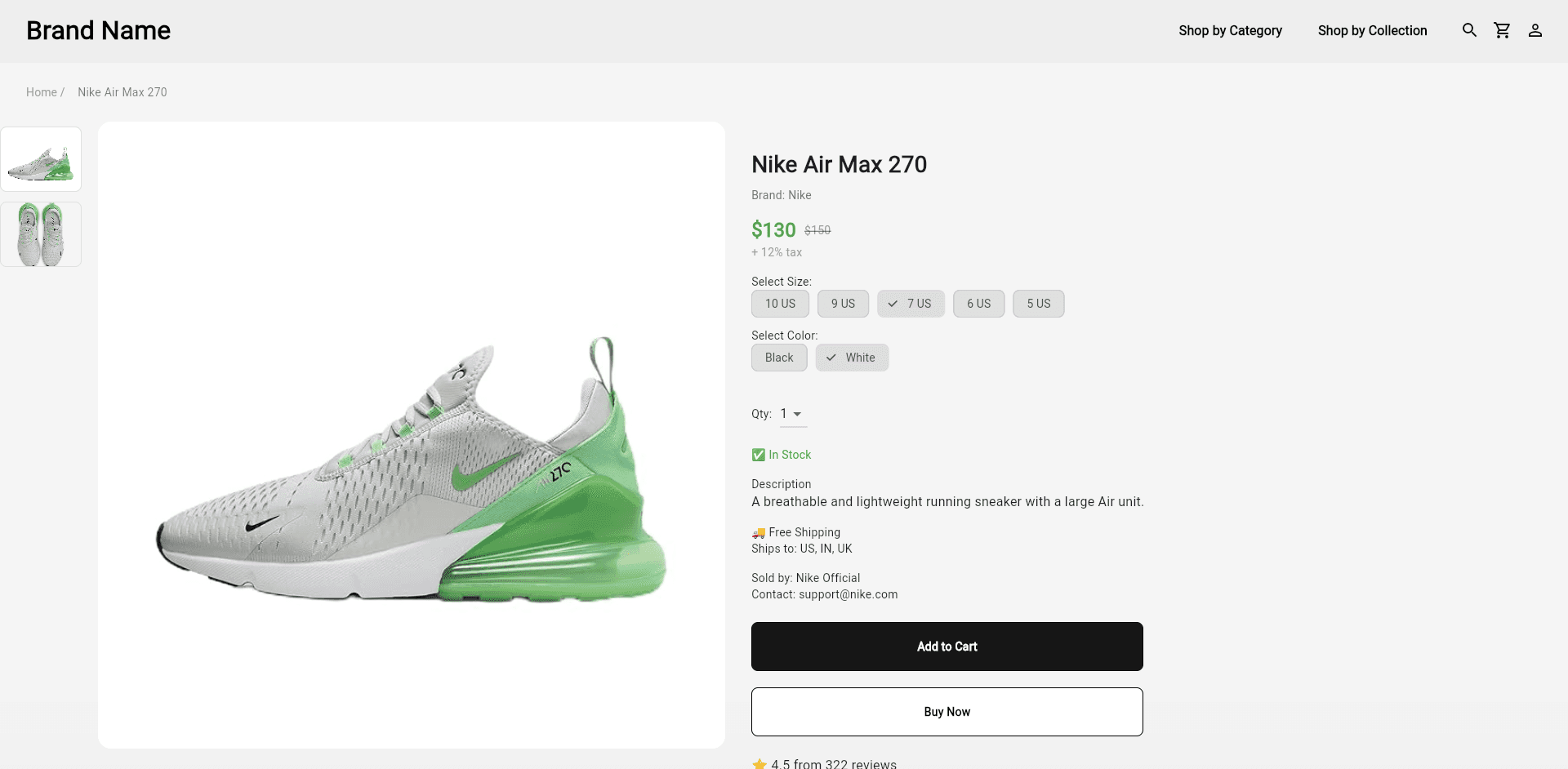Choose size 6 US
Image resolution: width=1568 pixels, height=769 pixels.
978,304
